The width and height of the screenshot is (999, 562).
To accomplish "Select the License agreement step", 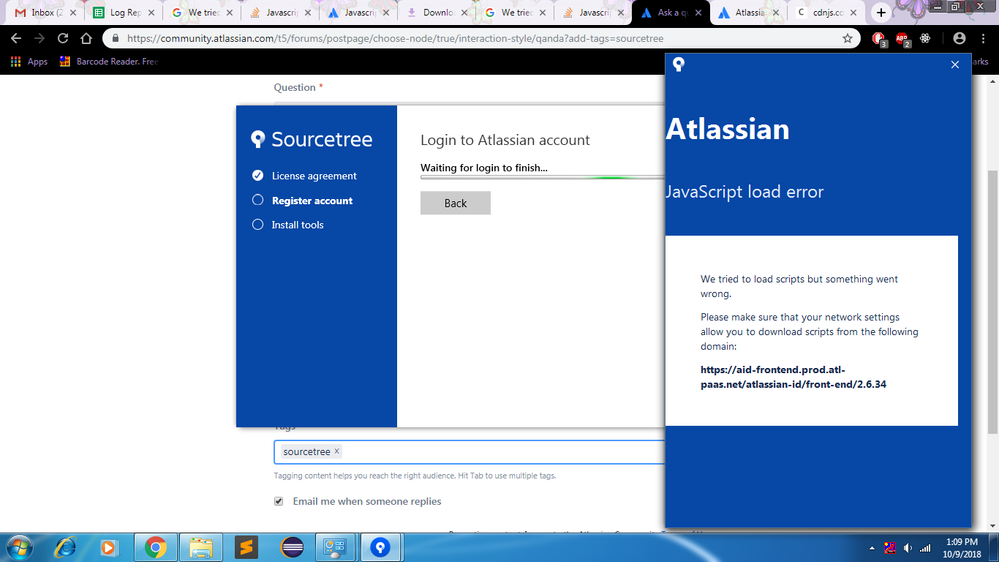I will 305,175.
